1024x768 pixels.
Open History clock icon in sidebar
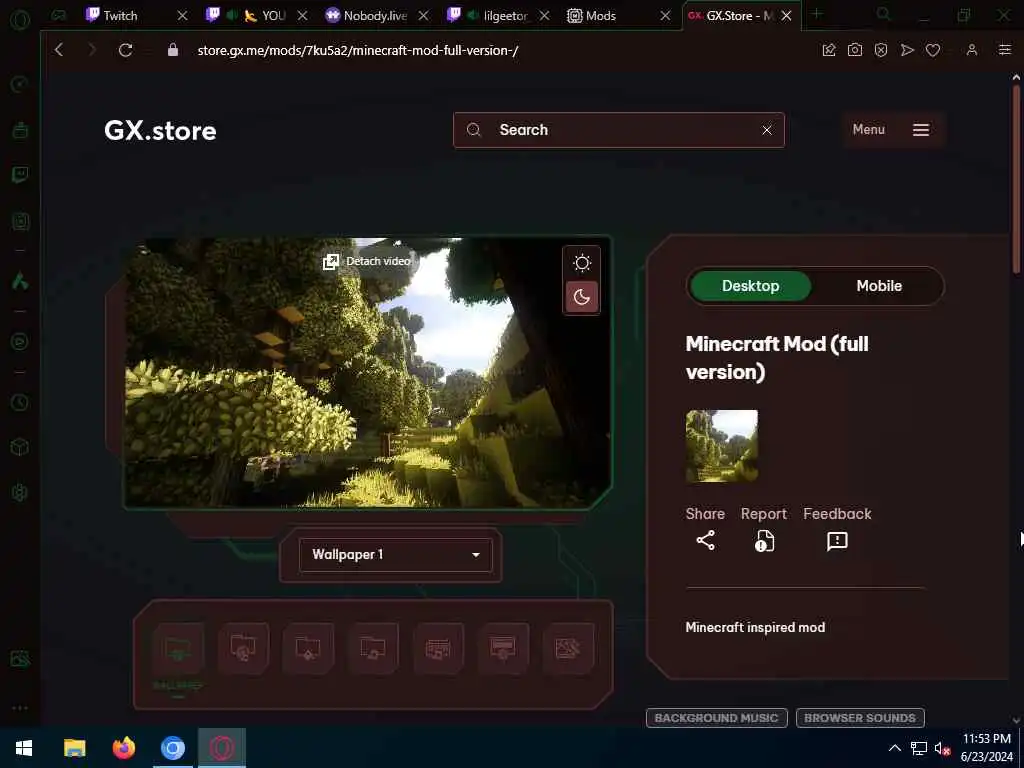(x=20, y=402)
